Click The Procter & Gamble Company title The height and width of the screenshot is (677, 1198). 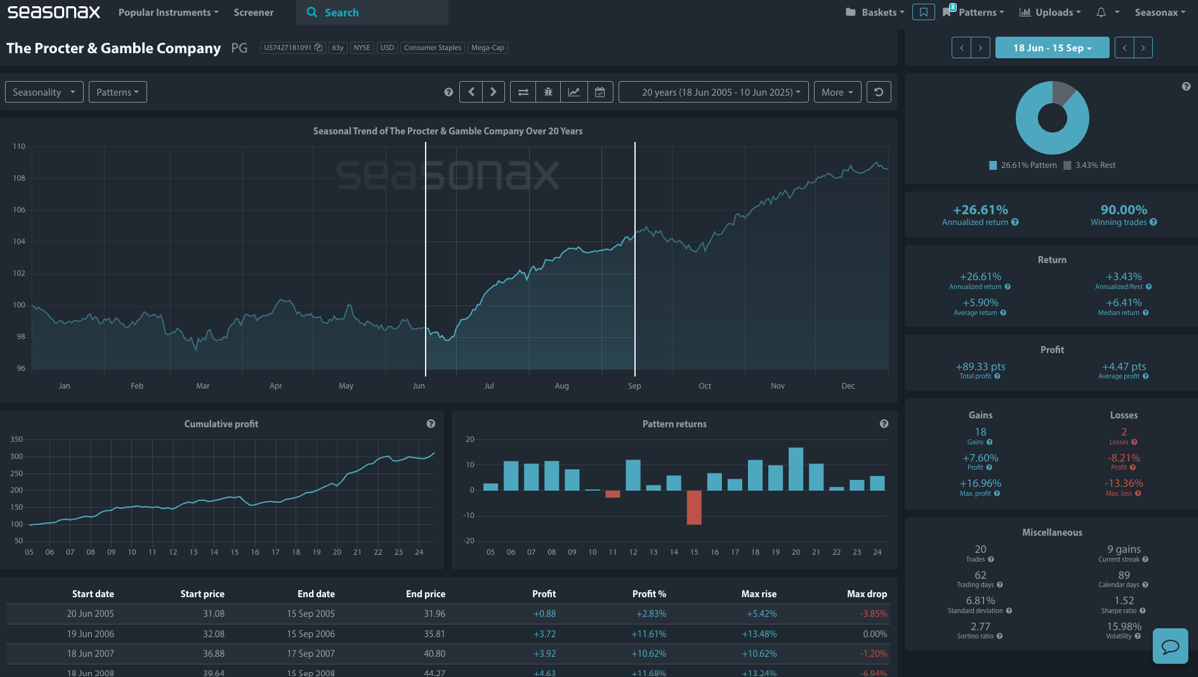click(113, 47)
